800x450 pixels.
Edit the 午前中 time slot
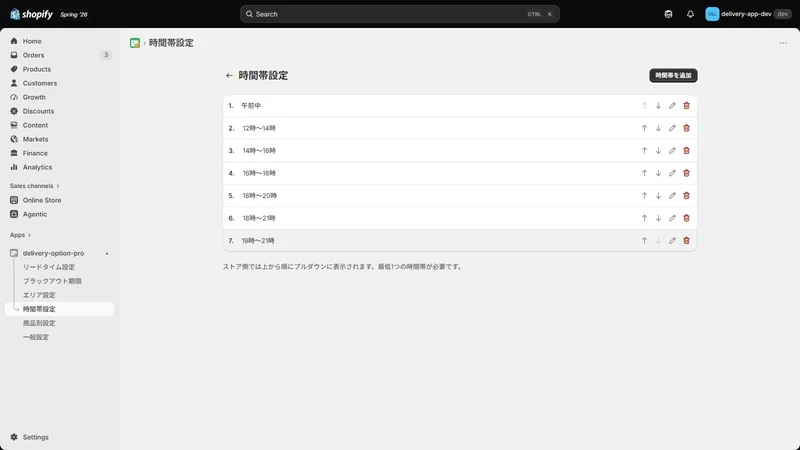click(672, 106)
